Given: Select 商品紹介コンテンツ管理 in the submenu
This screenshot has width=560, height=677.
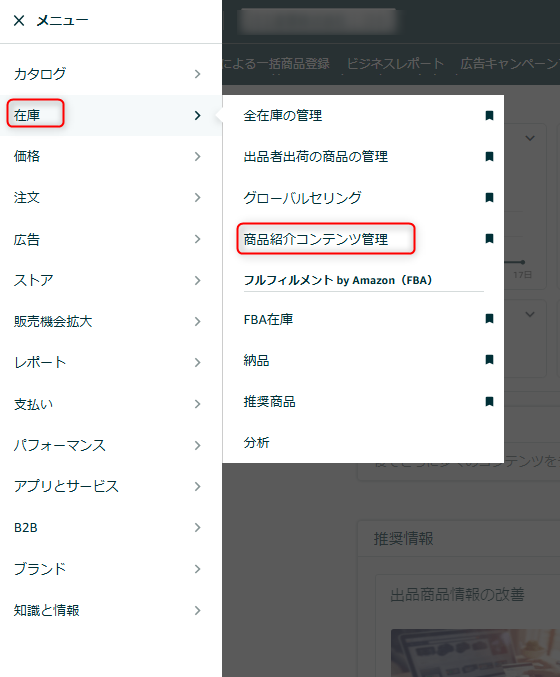Looking at the screenshot, I should [x=316, y=239].
